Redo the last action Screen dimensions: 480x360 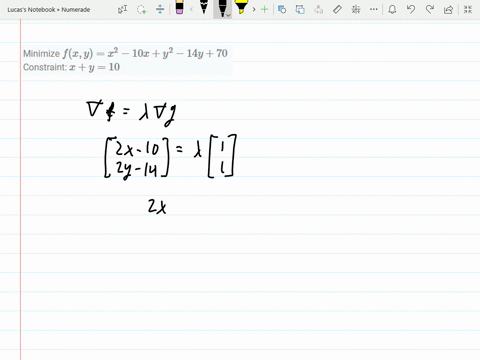click(430, 9)
